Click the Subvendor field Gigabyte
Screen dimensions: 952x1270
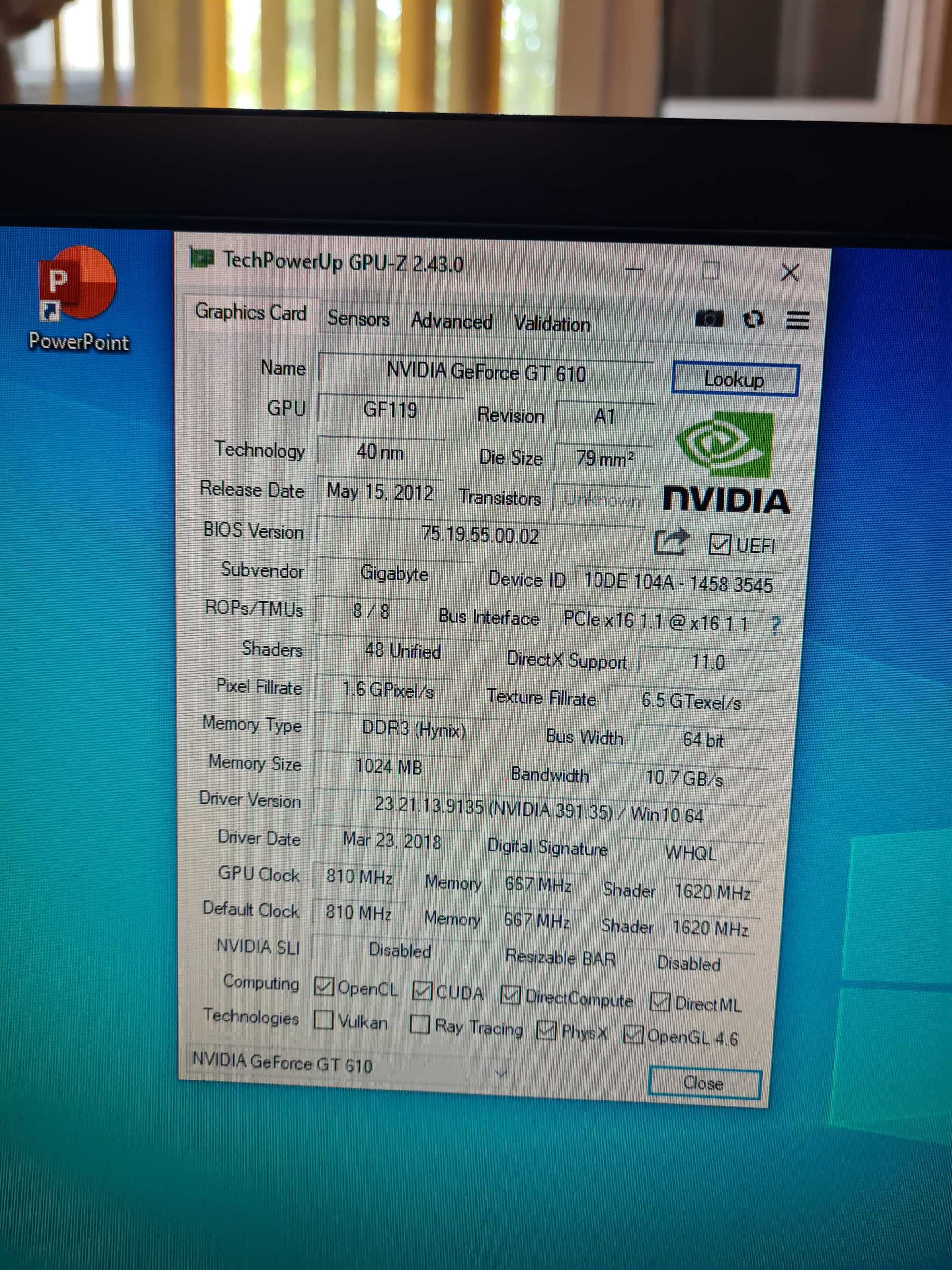point(394,573)
